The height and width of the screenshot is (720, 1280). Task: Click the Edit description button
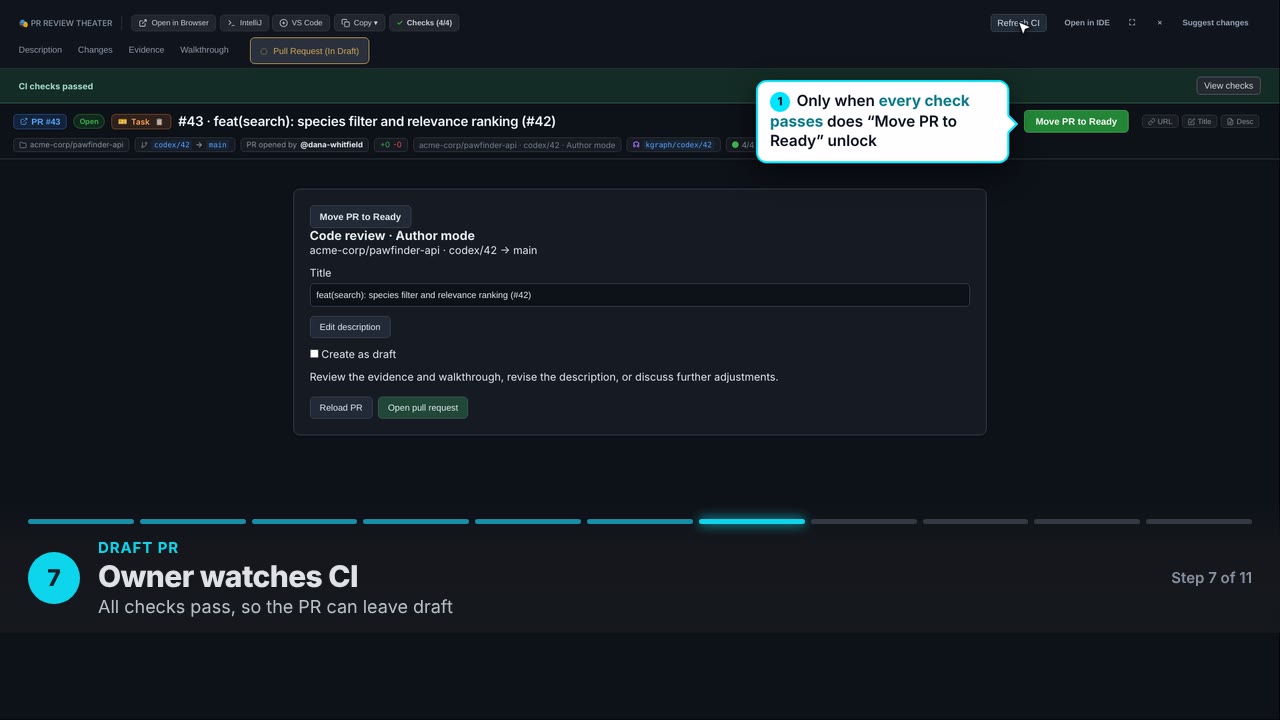350,327
